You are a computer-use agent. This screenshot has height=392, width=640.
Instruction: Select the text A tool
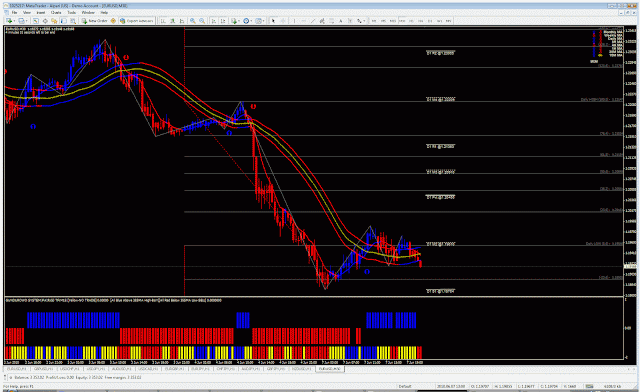341,21
